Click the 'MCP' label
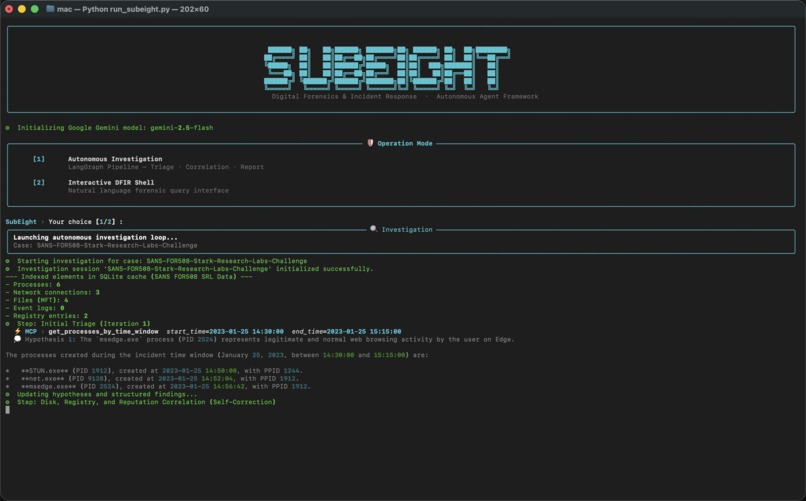Screen dimensions: 806x501 pyautogui.click(x=31, y=331)
